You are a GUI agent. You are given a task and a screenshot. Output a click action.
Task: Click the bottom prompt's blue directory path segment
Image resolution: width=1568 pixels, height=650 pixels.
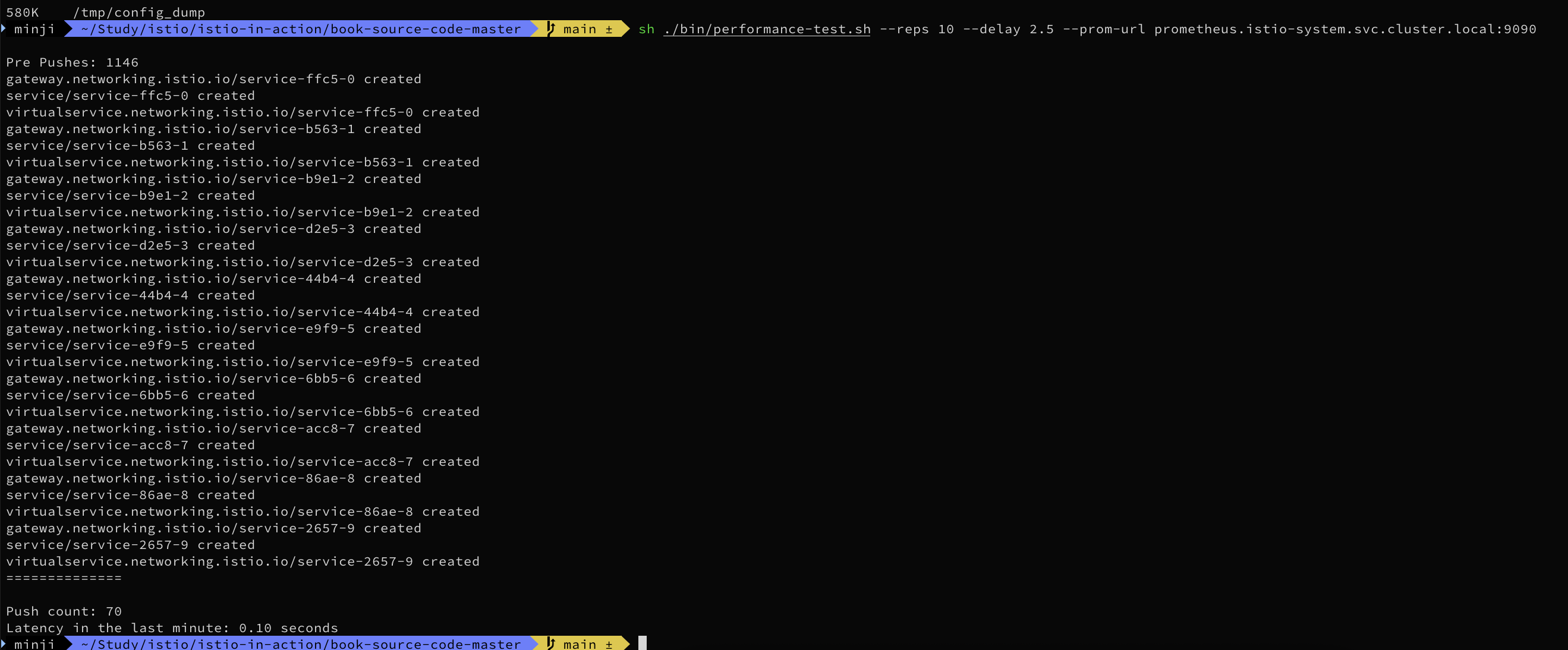(x=300, y=643)
